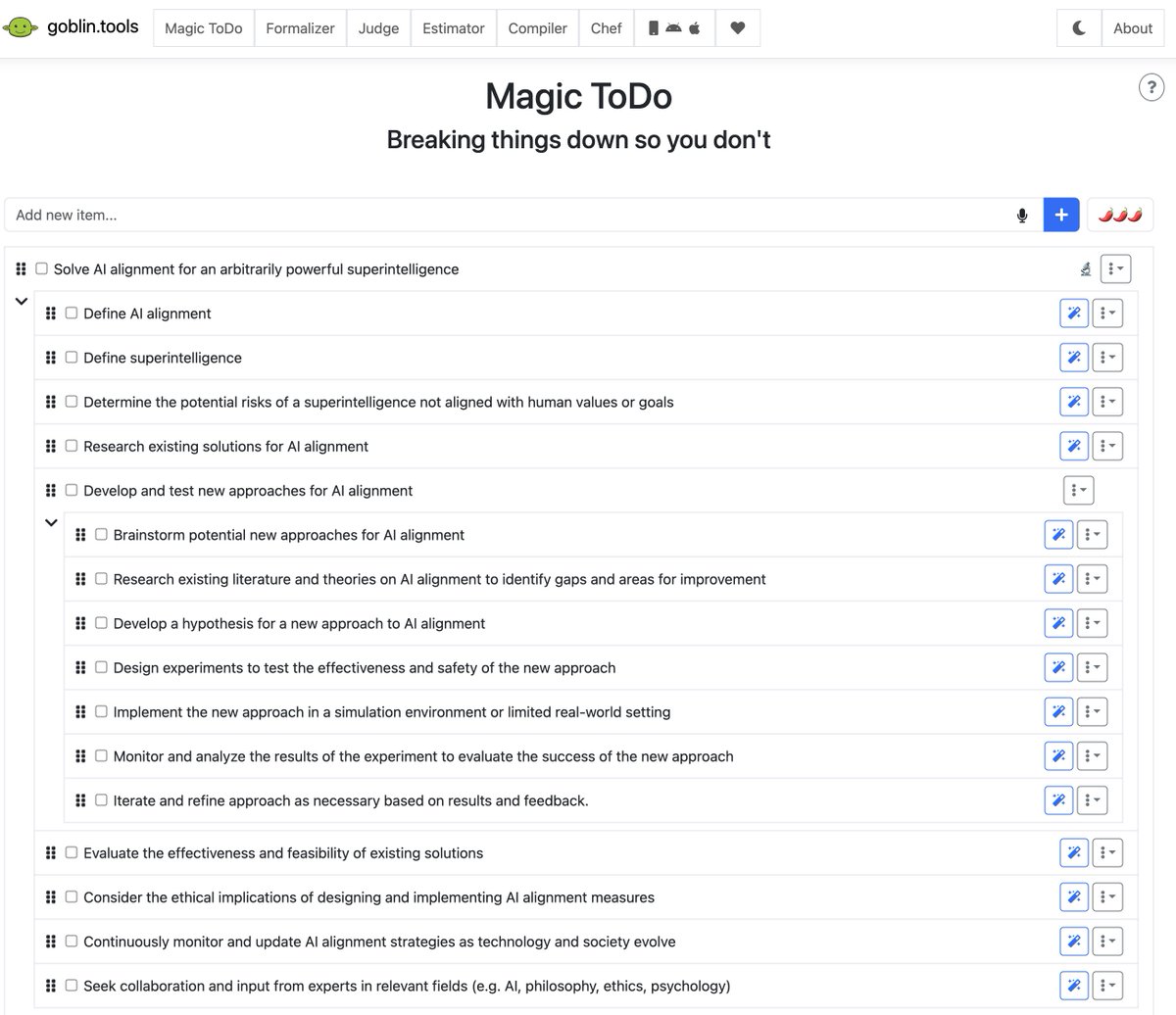Click drag handle of 'Solve AI alignment' top task
This screenshot has height=1015, width=1176.
pyautogui.click(x=22, y=269)
